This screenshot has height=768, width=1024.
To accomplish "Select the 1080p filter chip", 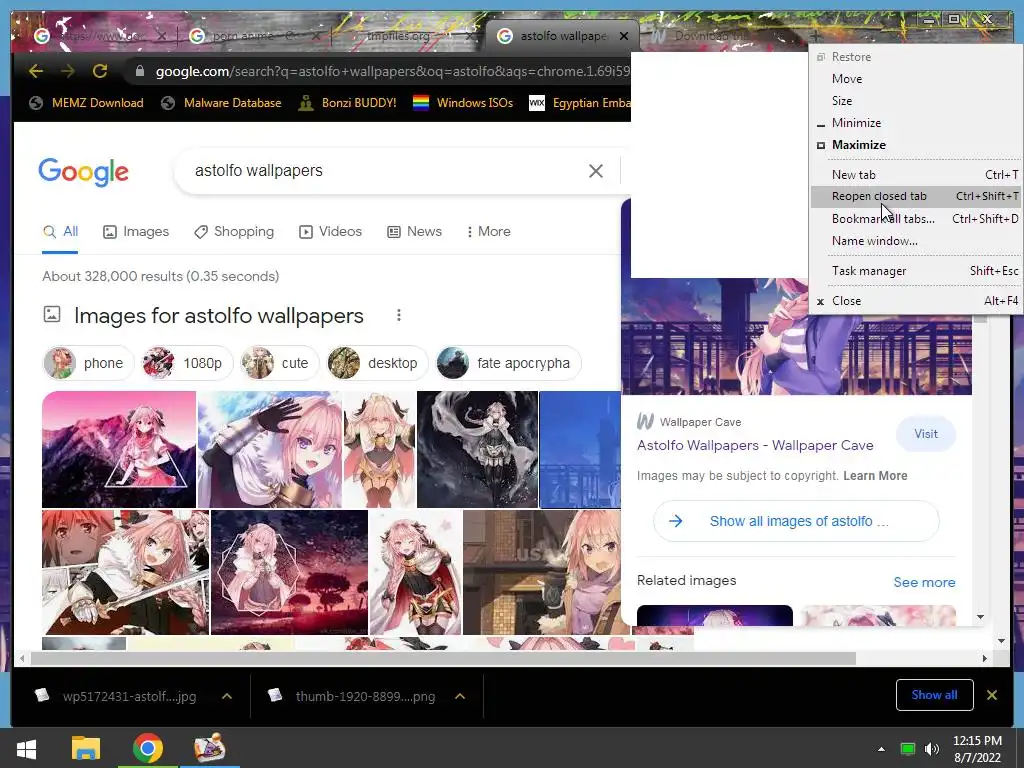I will tap(187, 363).
